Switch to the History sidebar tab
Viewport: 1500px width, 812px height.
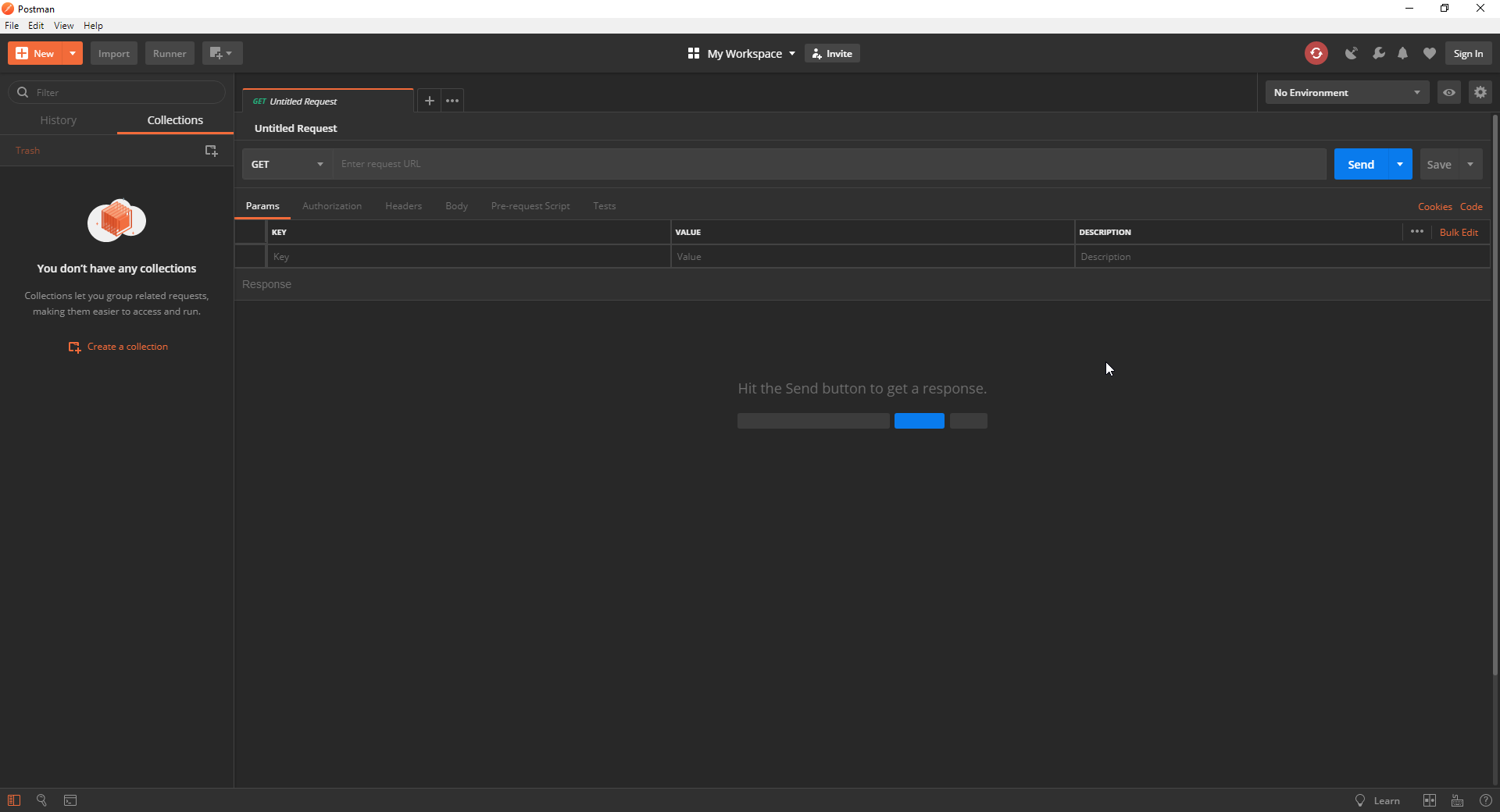59,120
